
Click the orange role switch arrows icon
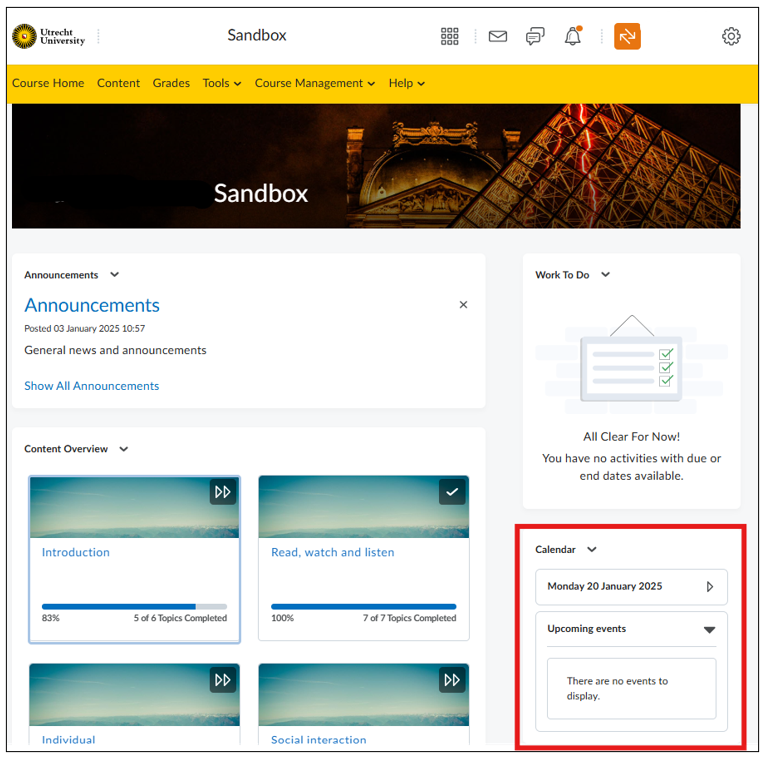click(627, 36)
